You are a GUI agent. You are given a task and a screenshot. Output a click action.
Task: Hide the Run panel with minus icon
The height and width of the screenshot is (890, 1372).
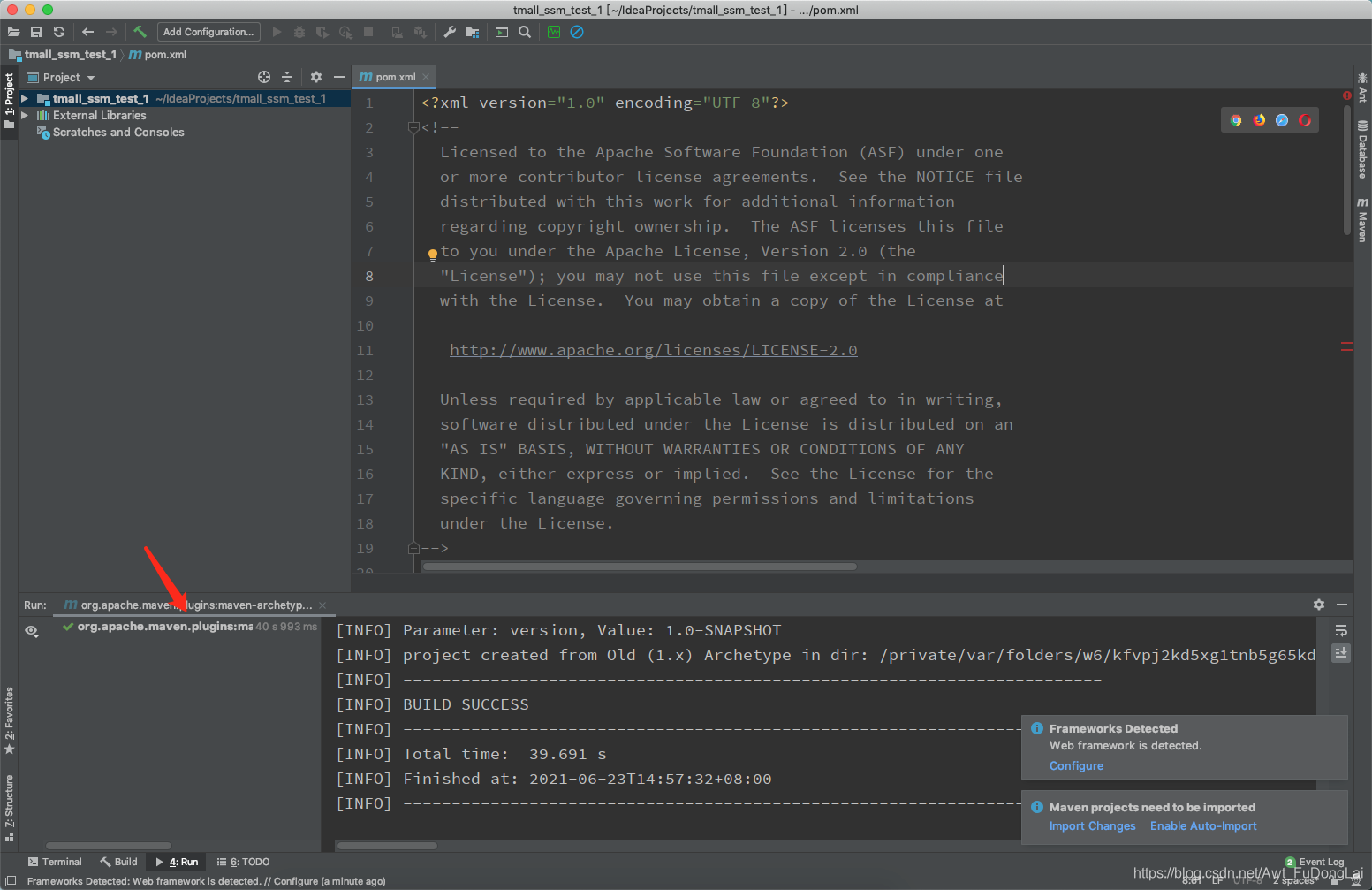point(1342,605)
